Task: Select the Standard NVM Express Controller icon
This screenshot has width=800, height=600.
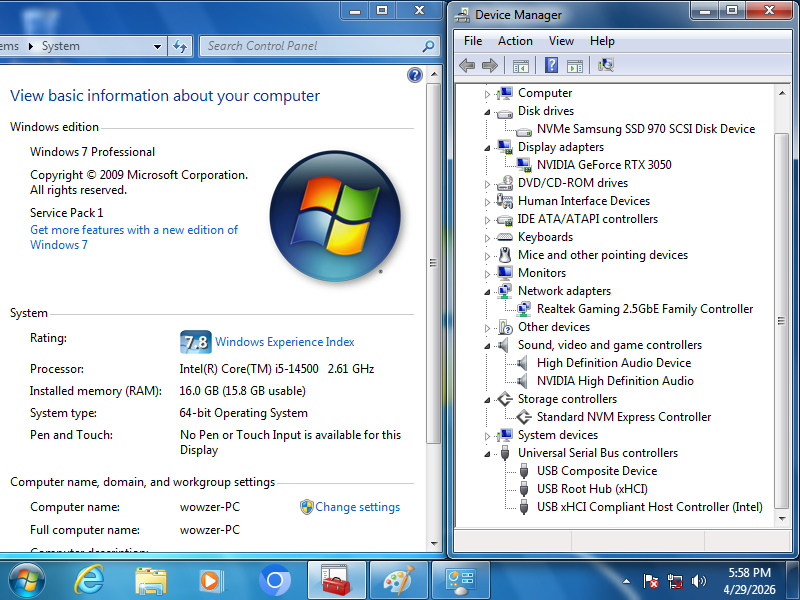Action: coord(524,417)
